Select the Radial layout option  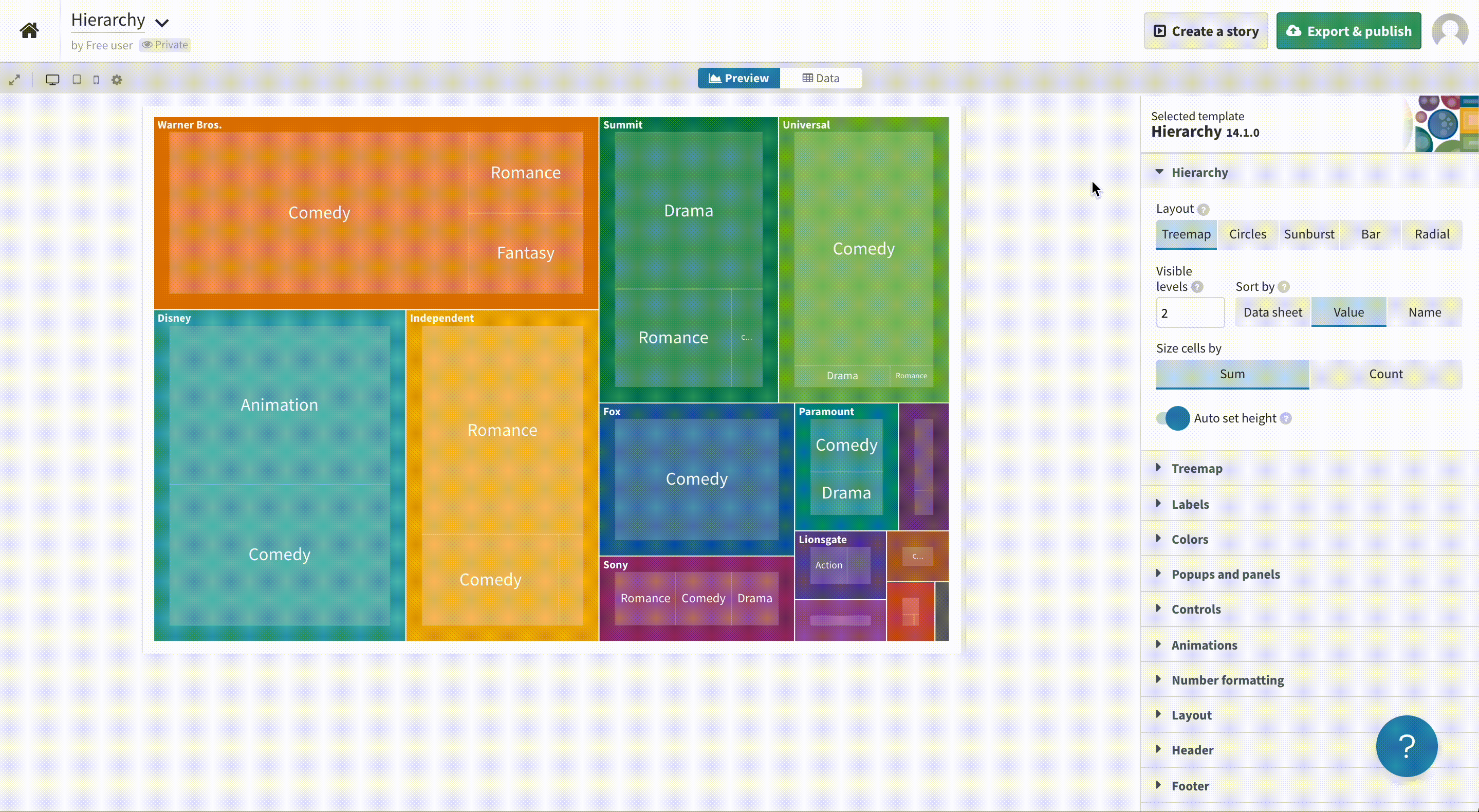(x=1432, y=234)
